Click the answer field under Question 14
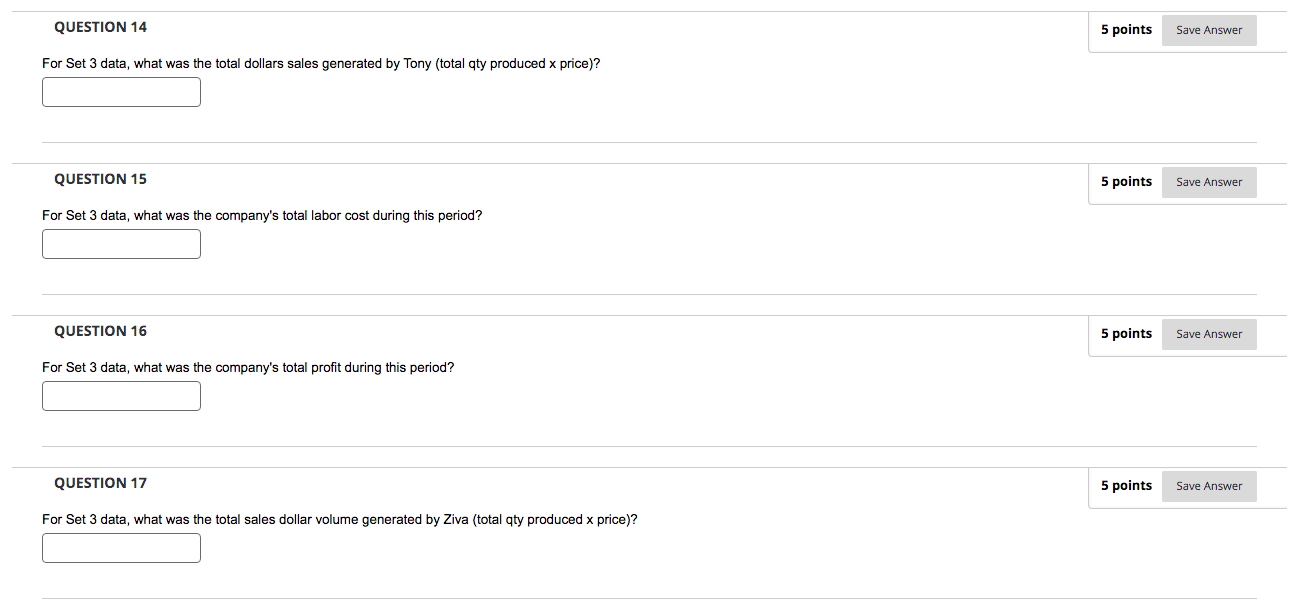Viewport: 1293px width, 615px height. 121,91
